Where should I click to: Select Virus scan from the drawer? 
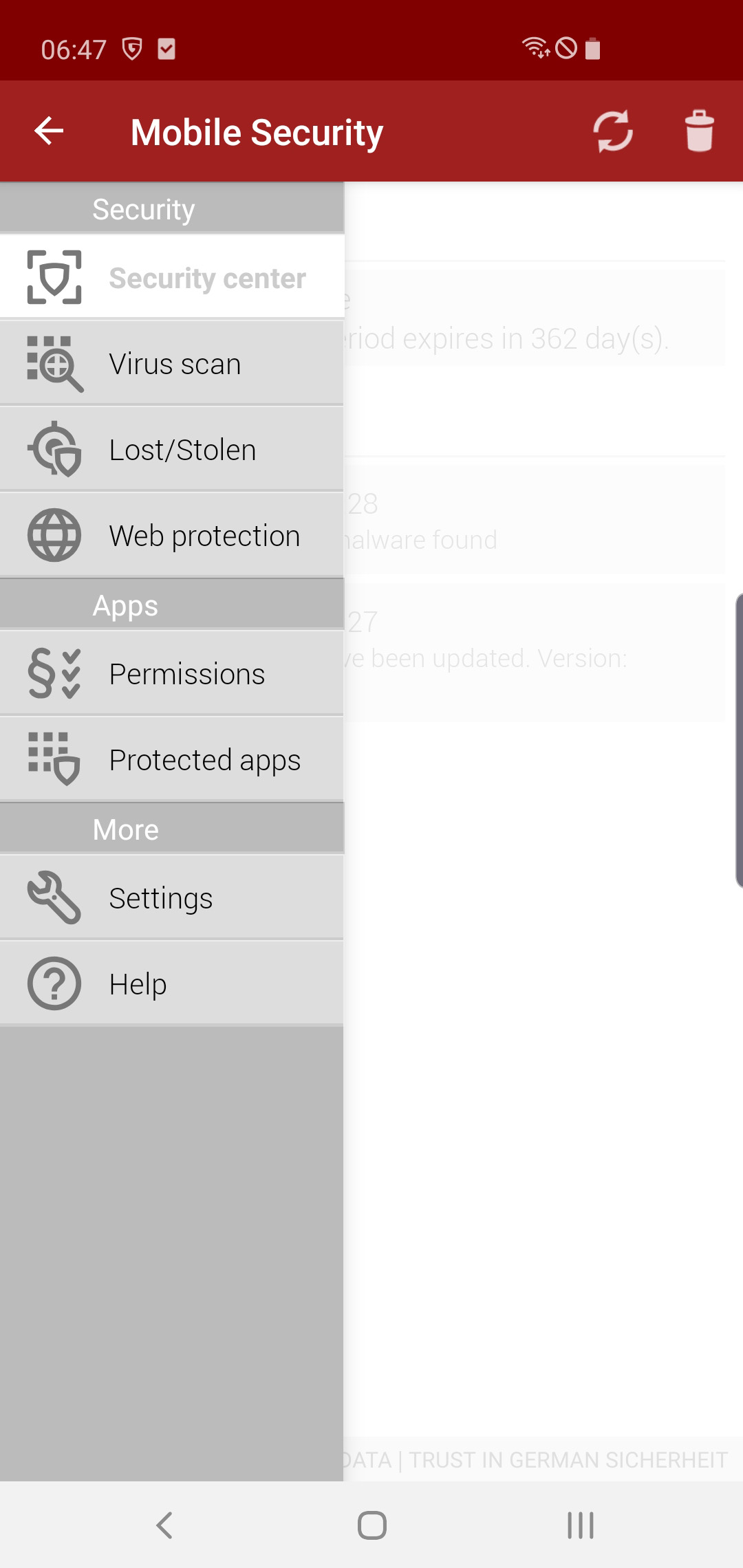[x=172, y=363]
